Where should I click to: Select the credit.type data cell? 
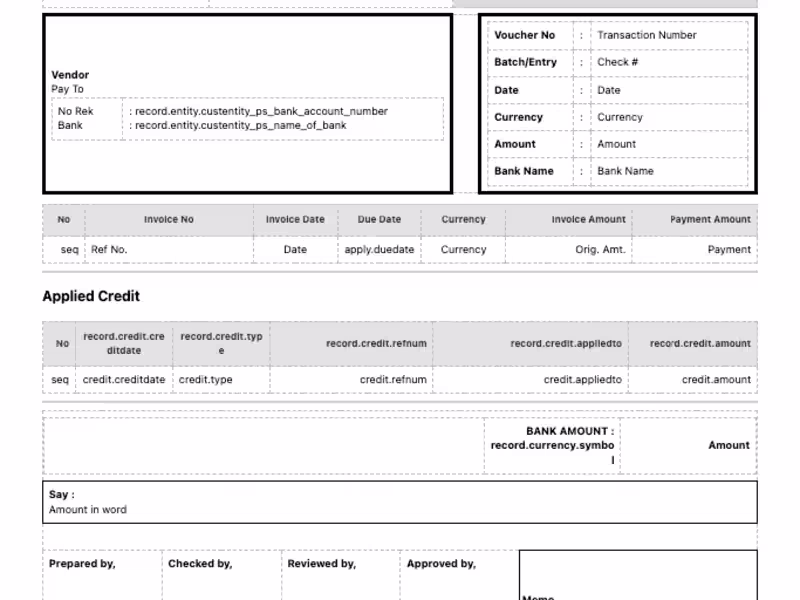pyautogui.click(x=221, y=380)
